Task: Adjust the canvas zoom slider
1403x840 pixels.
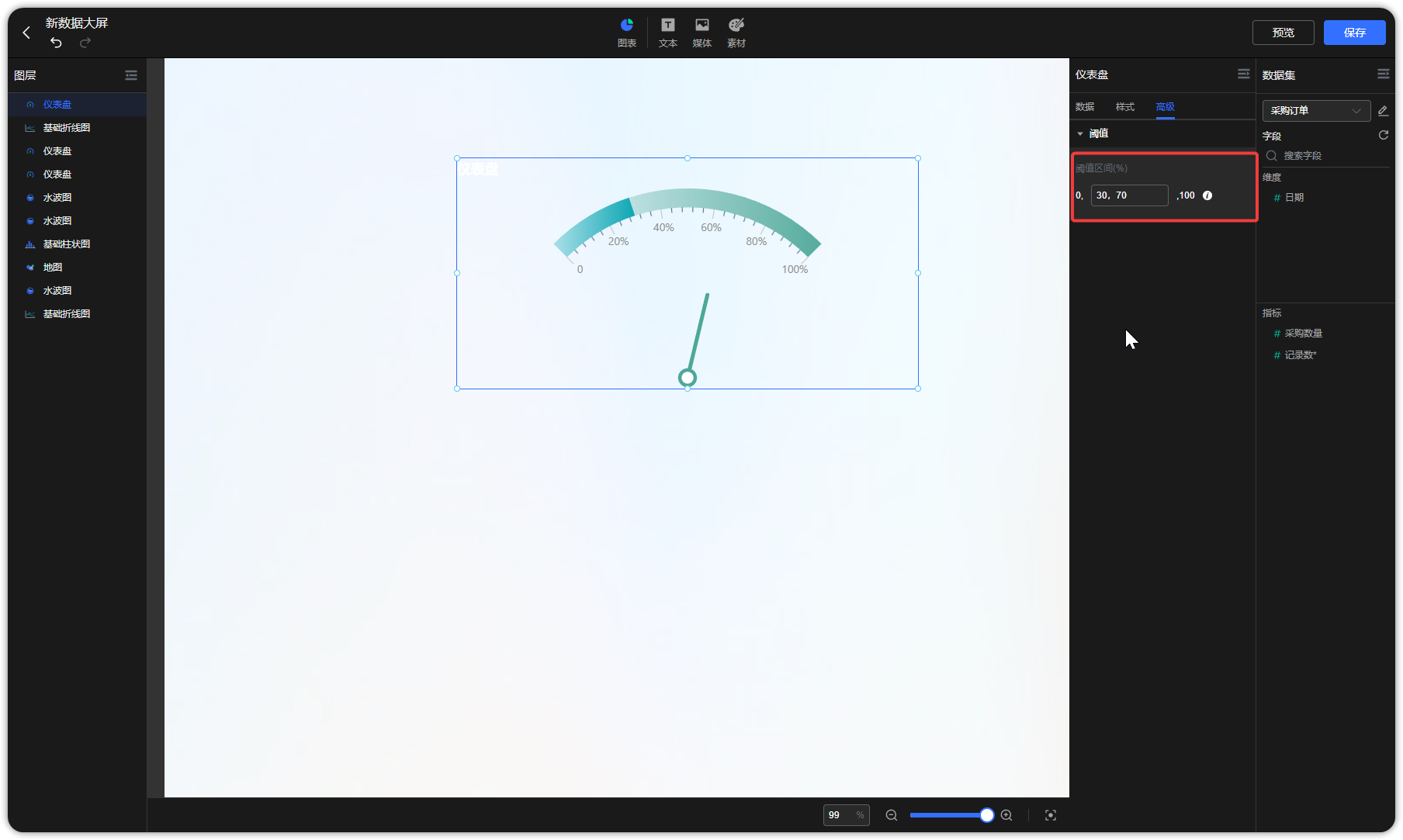Action: [987, 815]
